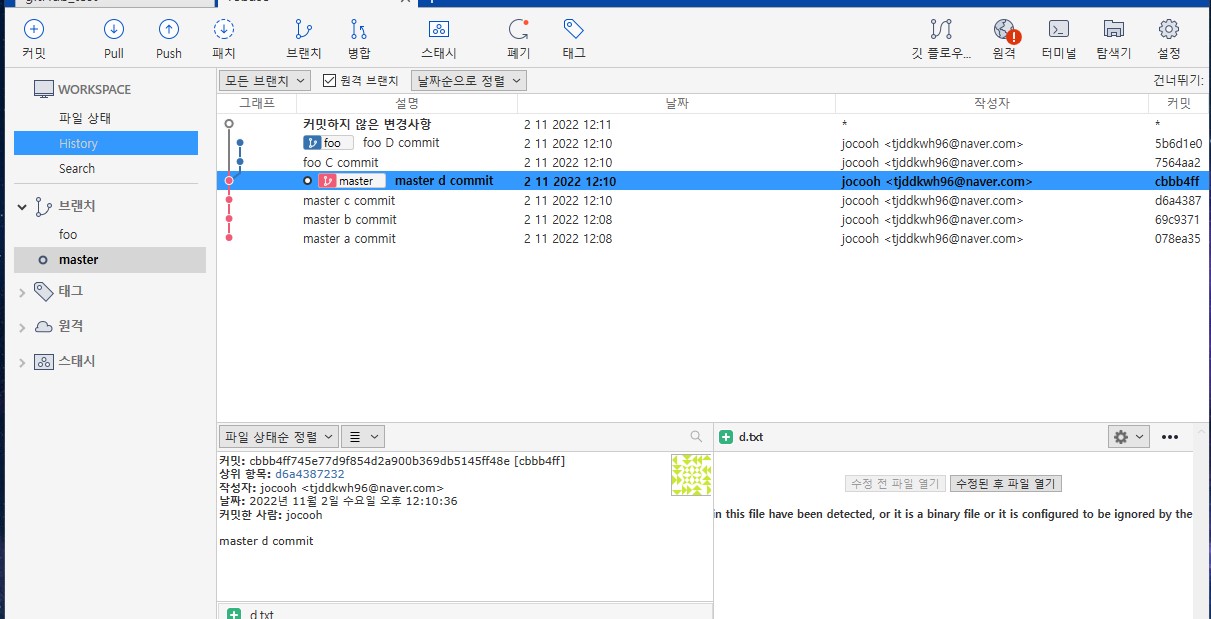Image resolution: width=1211 pixels, height=619 pixels.
Task: Collapse the 브랜치 section in sidebar
Action: (x=22, y=206)
